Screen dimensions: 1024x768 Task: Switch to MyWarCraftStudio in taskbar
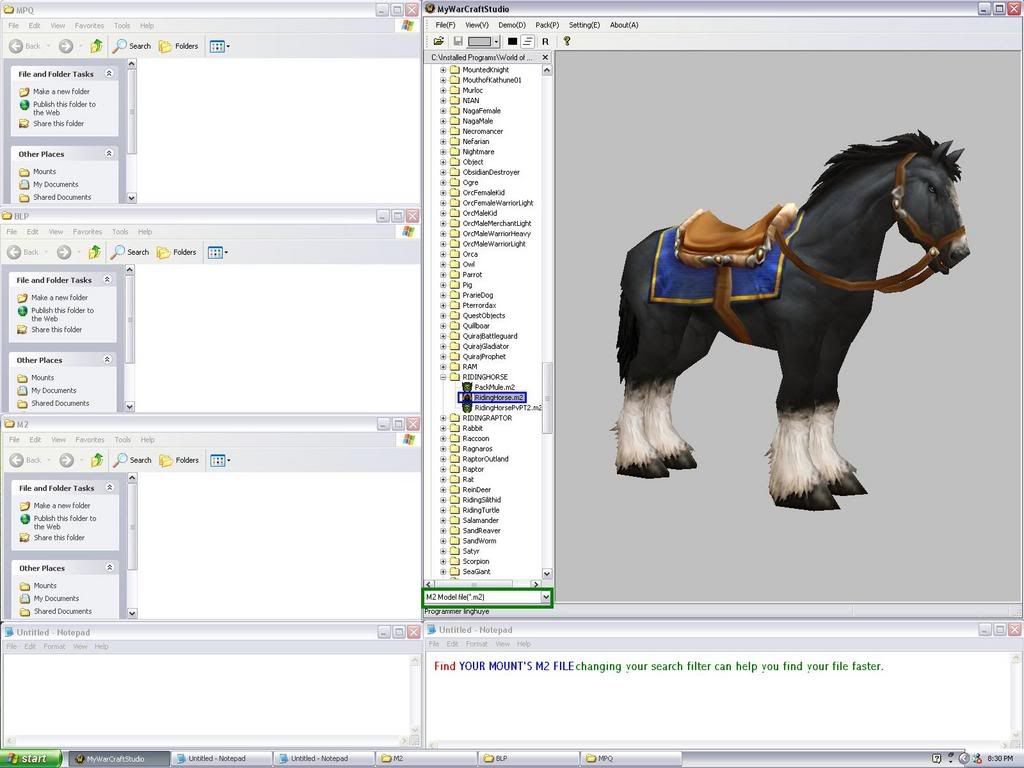[x=118, y=759]
